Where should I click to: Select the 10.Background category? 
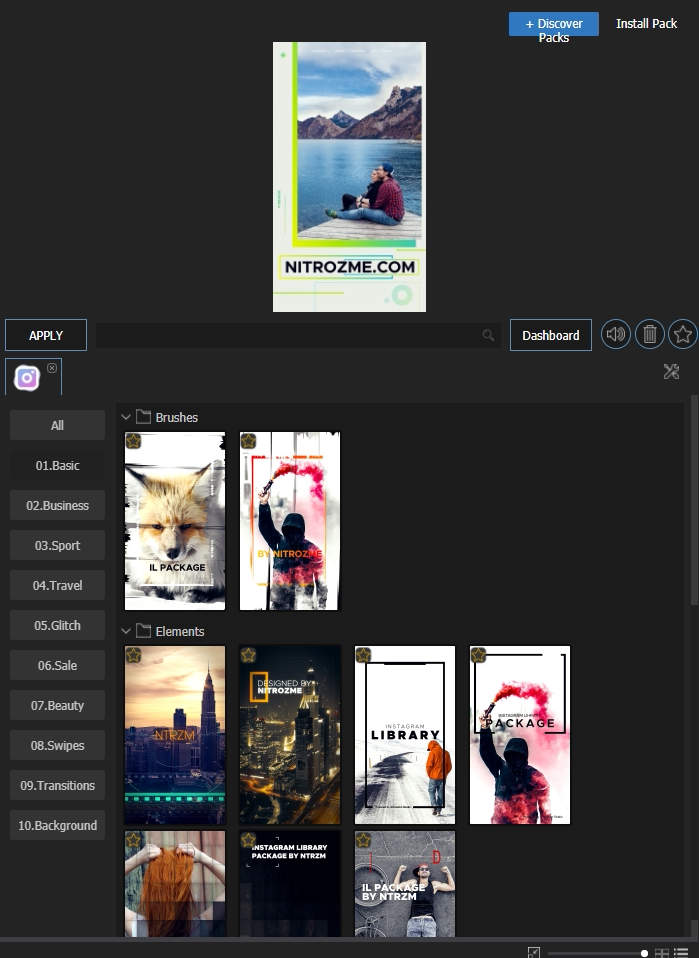click(57, 825)
